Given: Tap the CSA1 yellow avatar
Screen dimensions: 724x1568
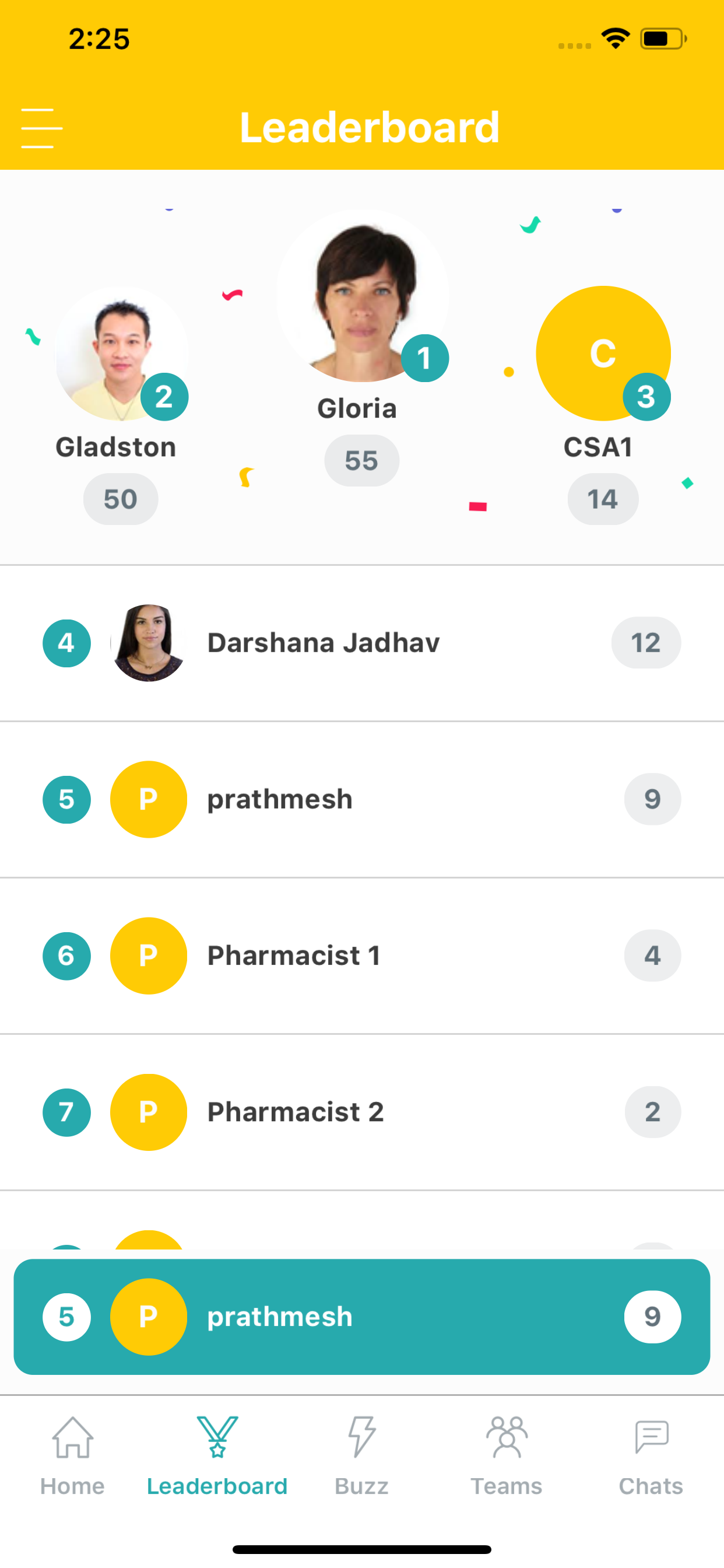Looking at the screenshot, I should click(x=603, y=353).
